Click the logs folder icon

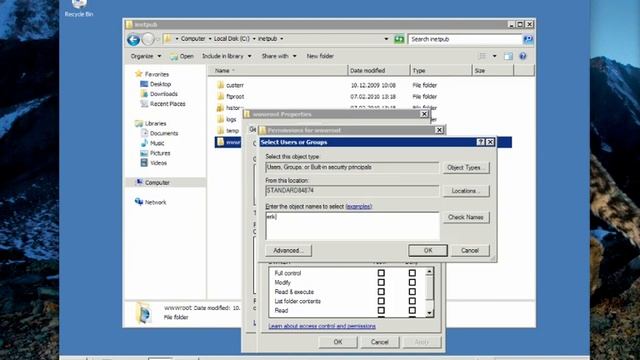(220, 119)
